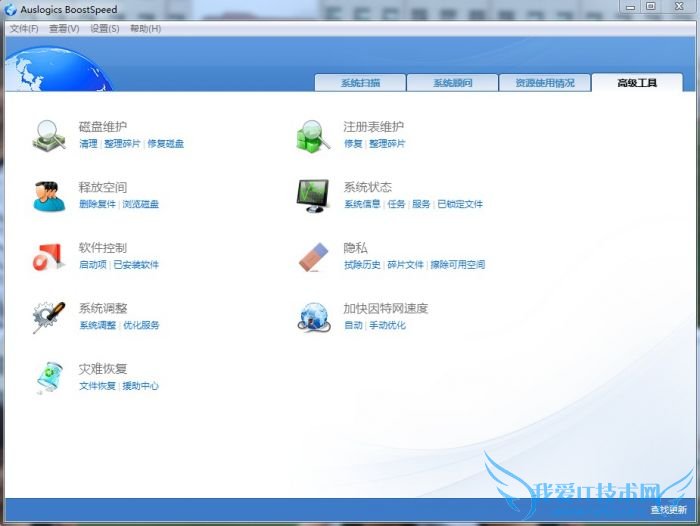Click the 清理 link under 磁盘维护
Viewport: 700px width, 526px height.
point(88,144)
